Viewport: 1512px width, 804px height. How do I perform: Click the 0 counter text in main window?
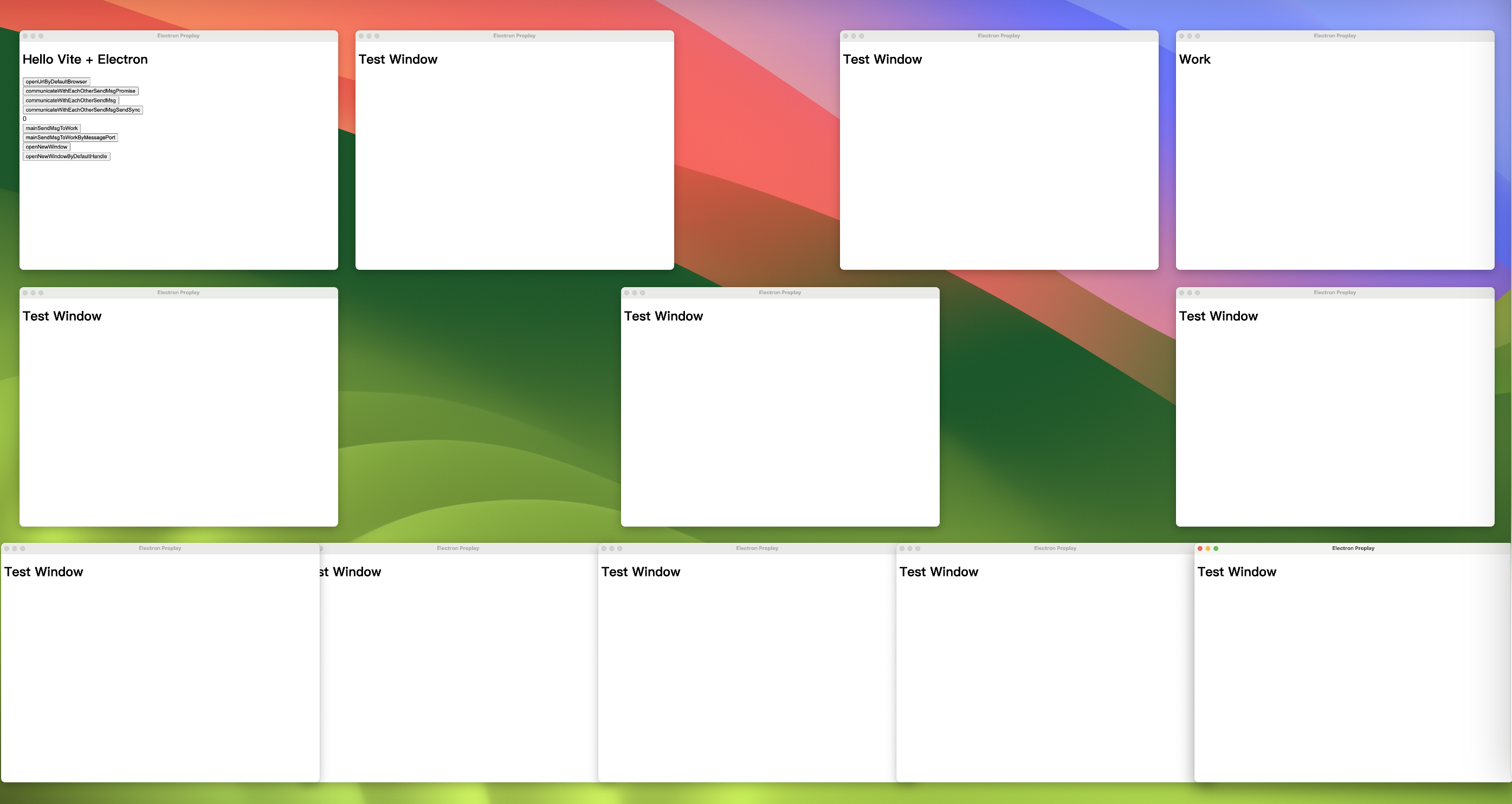click(x=24, y=119)
